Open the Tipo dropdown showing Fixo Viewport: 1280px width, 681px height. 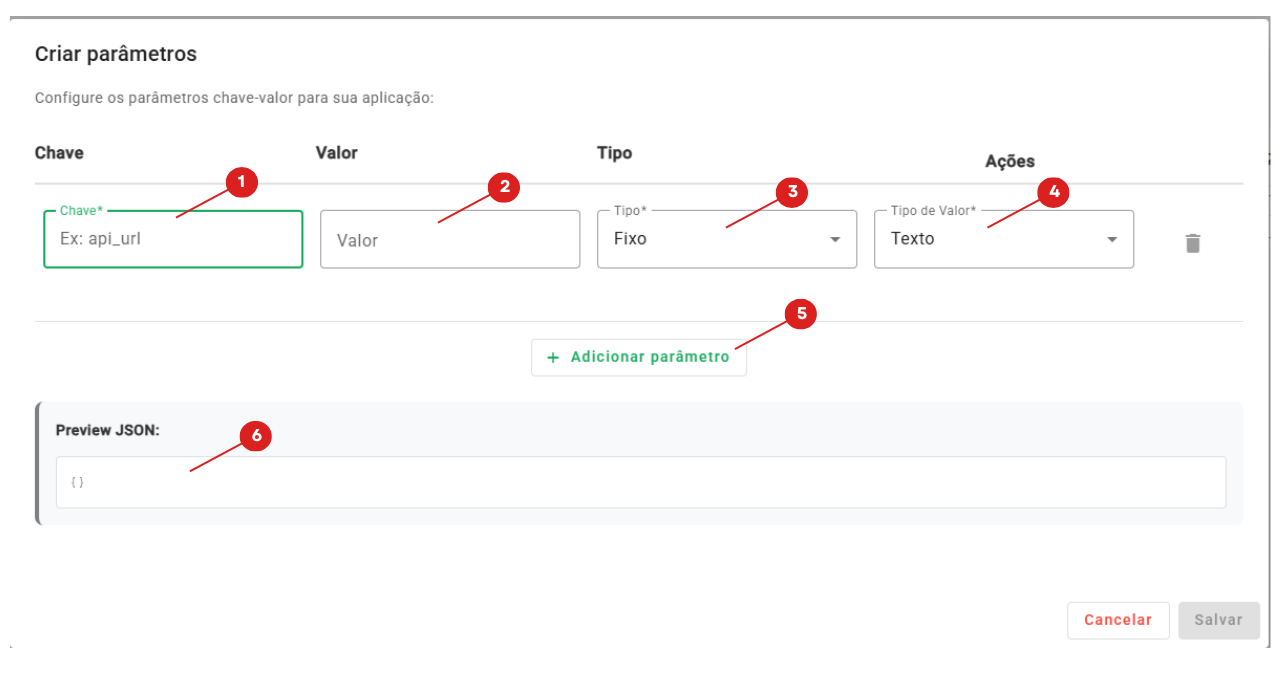[x=726, y=240]
